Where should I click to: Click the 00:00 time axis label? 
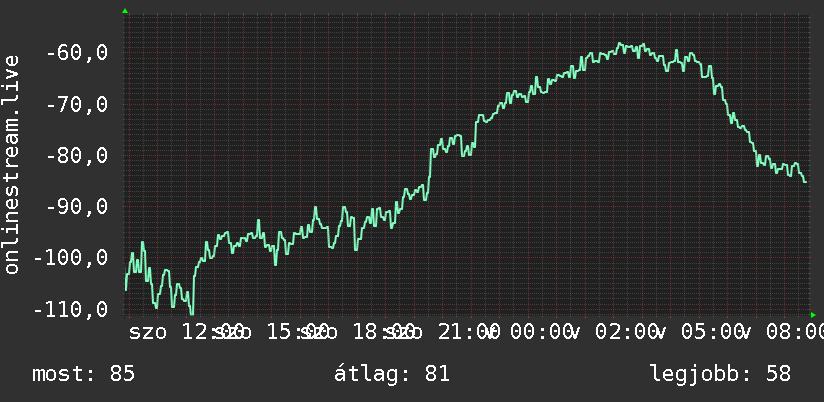541,332
